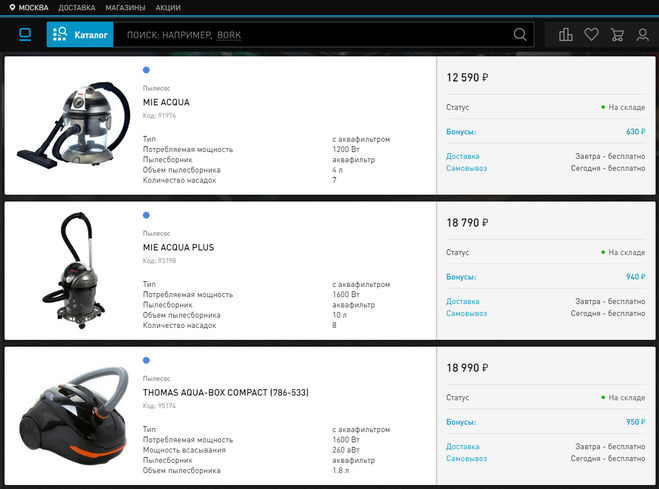Open the Каталог menu button

click(x=80, y=34)
